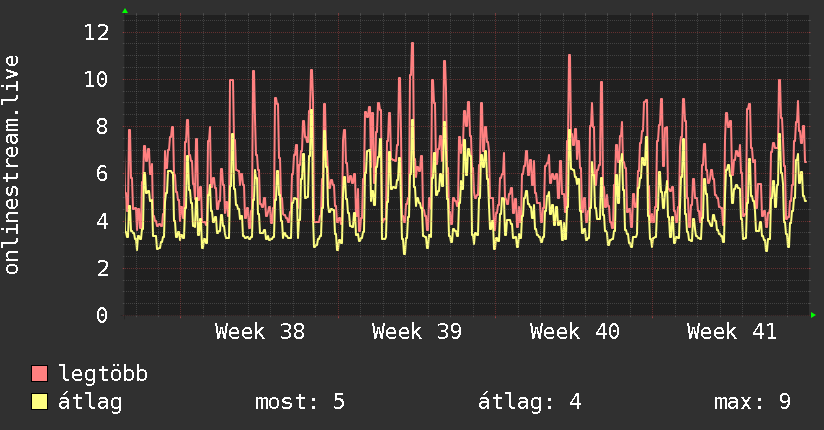Click the green arrow at x-axis end
Image resolution: width=824 pixels, height=430 pixels.
tap(813, 315)
